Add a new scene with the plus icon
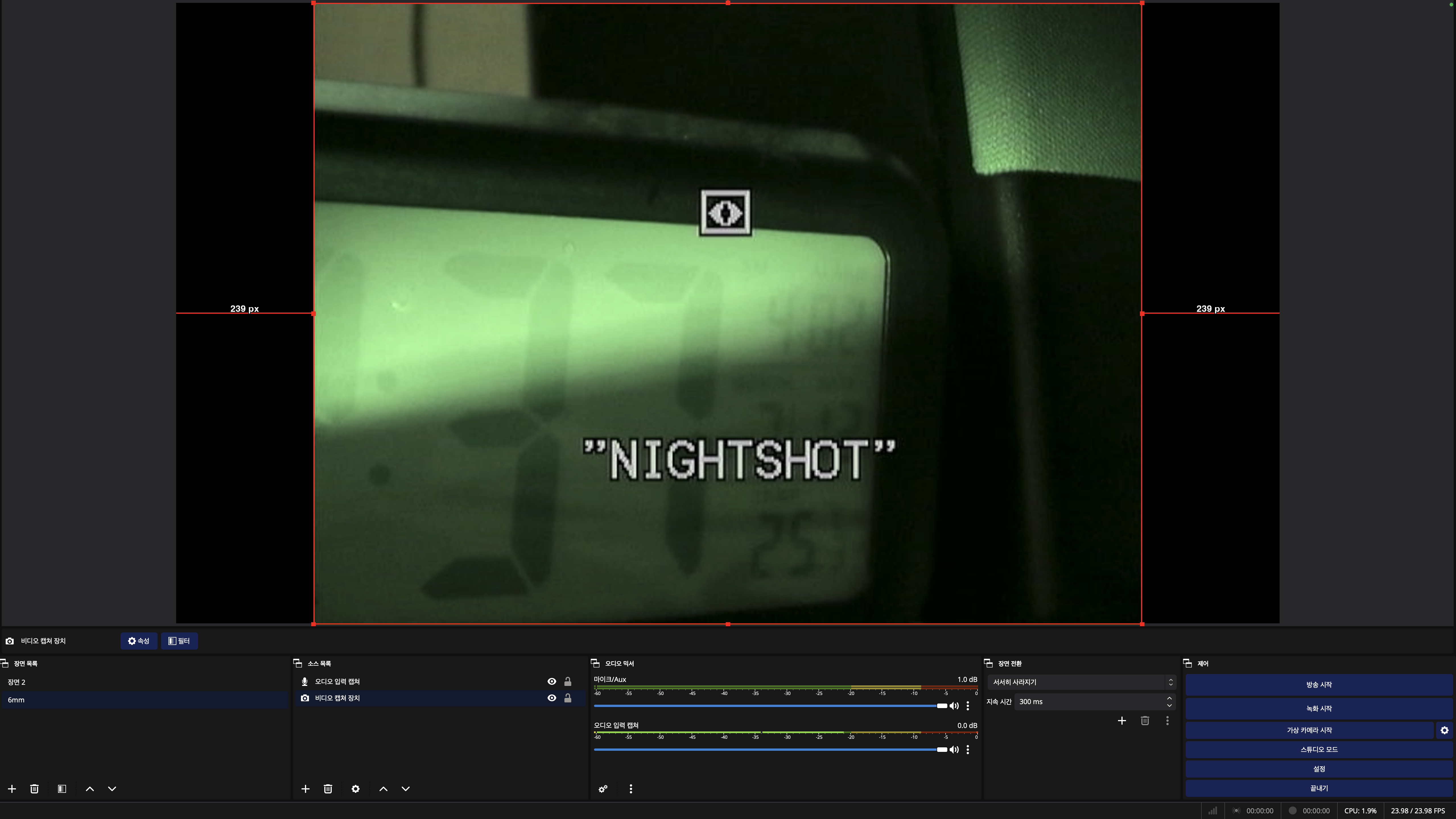 [12, 789]
